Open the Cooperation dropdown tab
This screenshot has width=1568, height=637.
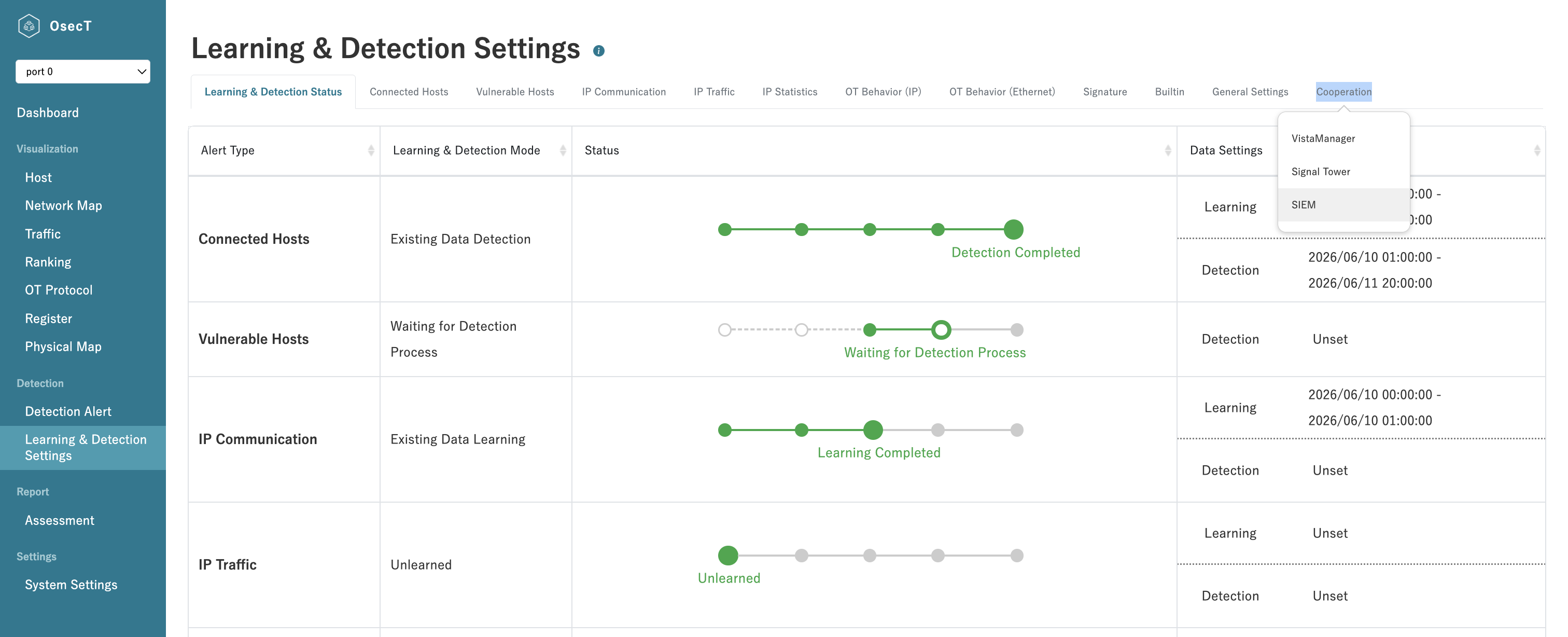[x=1343, y=92]
